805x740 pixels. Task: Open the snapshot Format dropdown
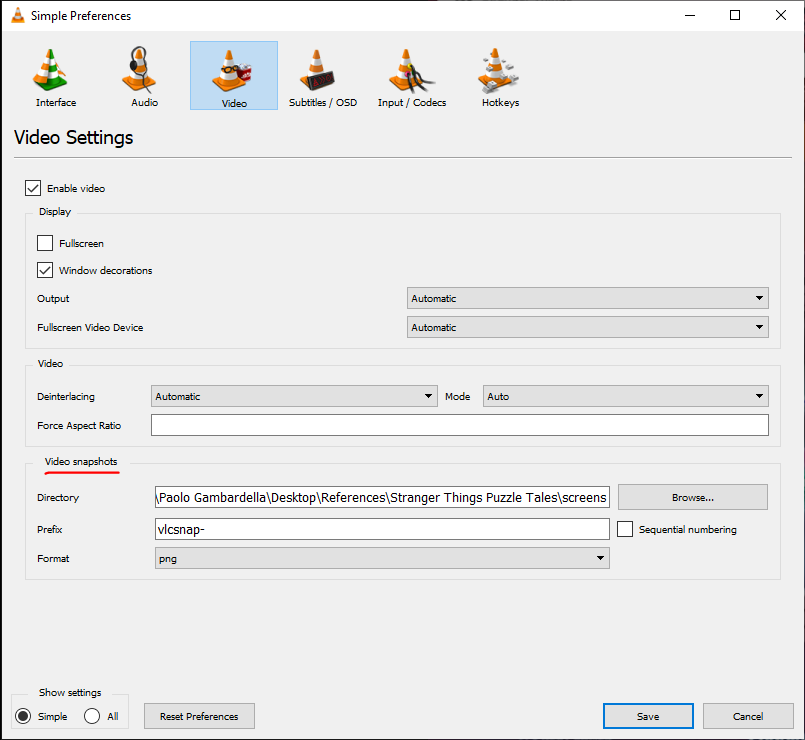pyautogui.click(x=382, y=558)
